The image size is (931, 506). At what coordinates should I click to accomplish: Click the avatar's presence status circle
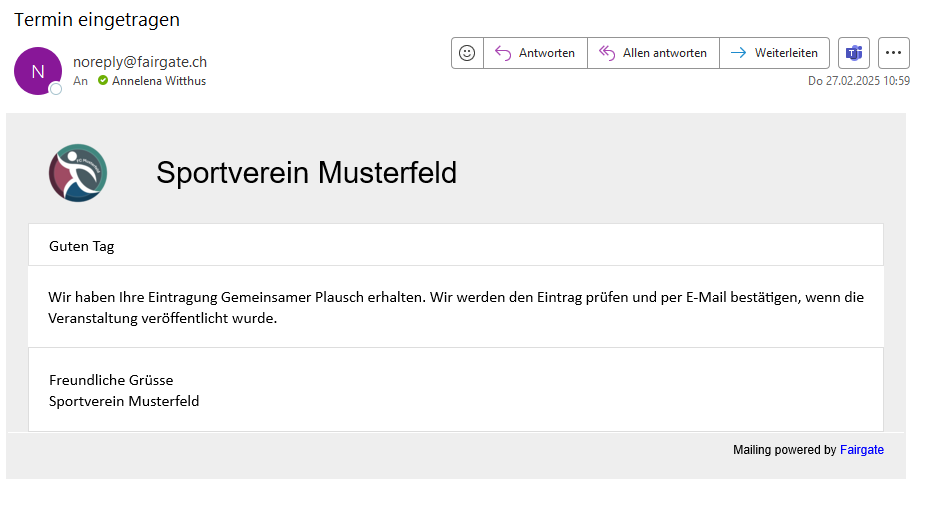pyautogui.click(x=56, y=89)
